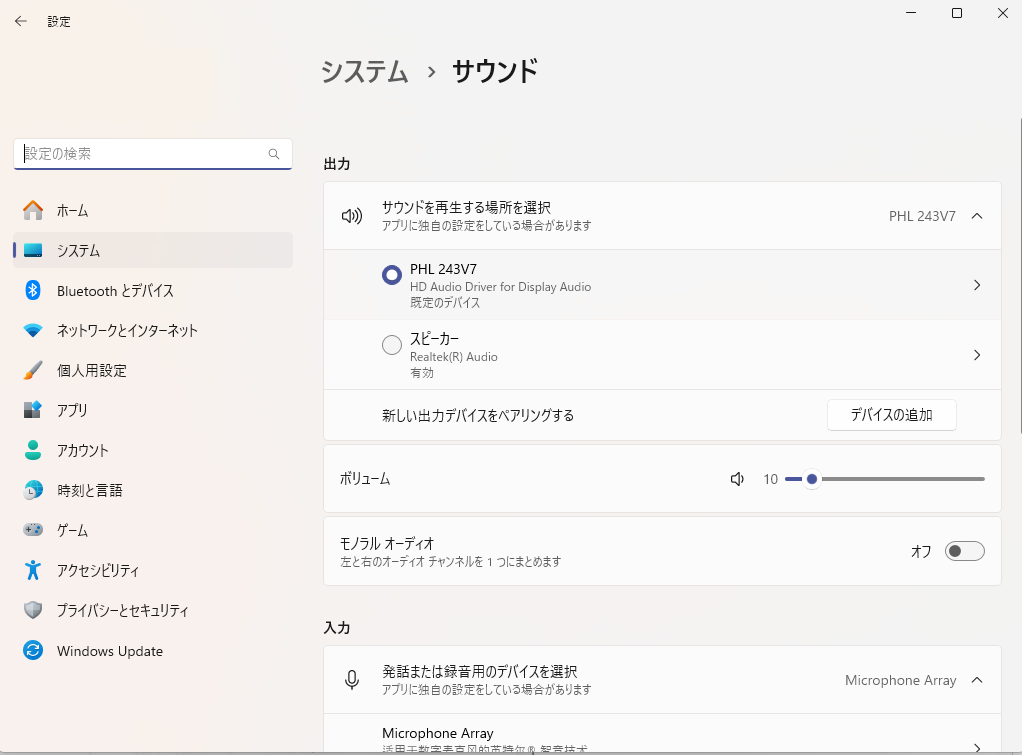Click the back arrow icon in title bar
Viewport: 1022px width, 755px height.
point(21,21)
